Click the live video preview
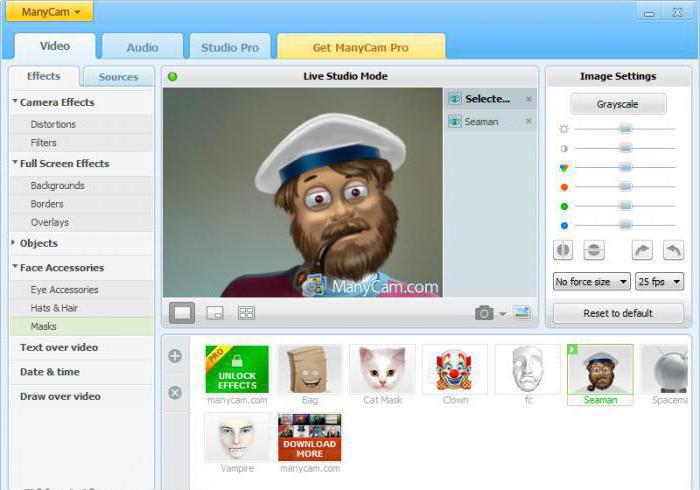 click(303, 192)
